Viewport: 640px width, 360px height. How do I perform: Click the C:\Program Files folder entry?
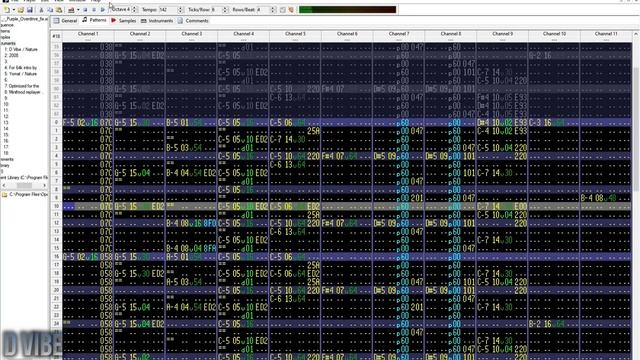coord(24,195)
